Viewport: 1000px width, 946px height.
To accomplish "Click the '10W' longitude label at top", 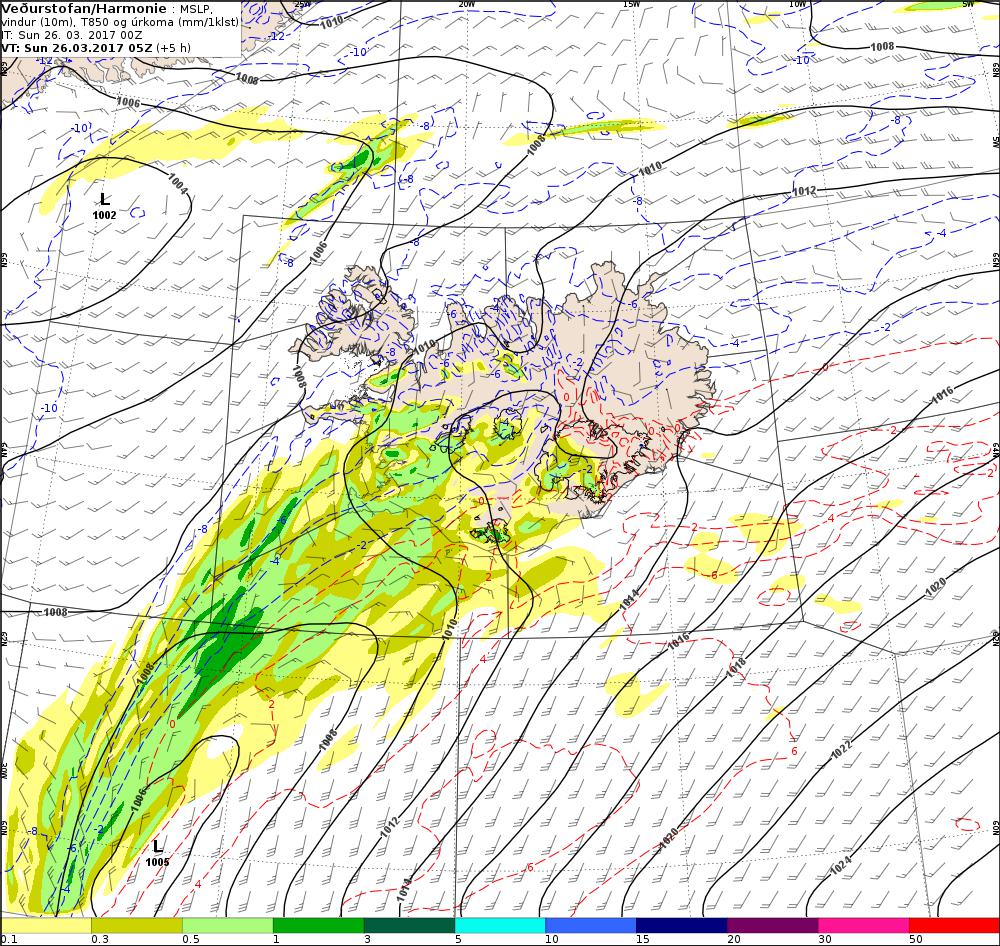I will [x=797, y=4].
